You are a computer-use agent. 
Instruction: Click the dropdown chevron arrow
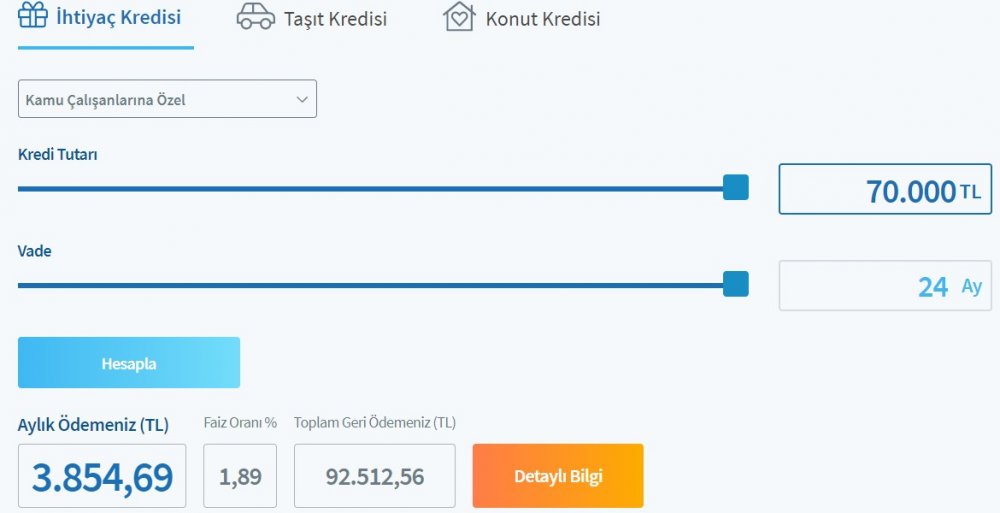302,100
